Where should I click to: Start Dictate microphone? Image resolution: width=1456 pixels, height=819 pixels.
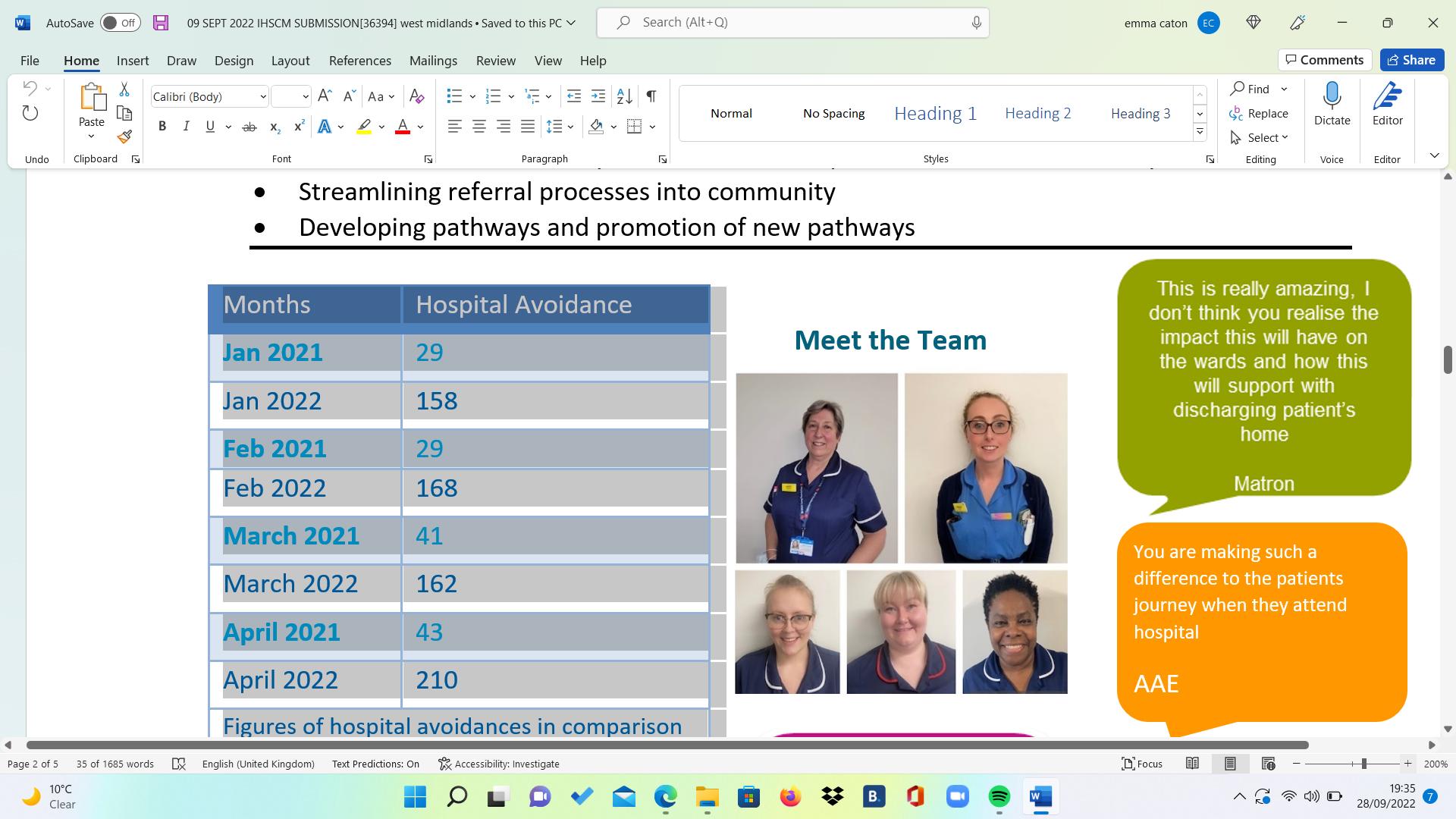click(x=1332, y=97)
